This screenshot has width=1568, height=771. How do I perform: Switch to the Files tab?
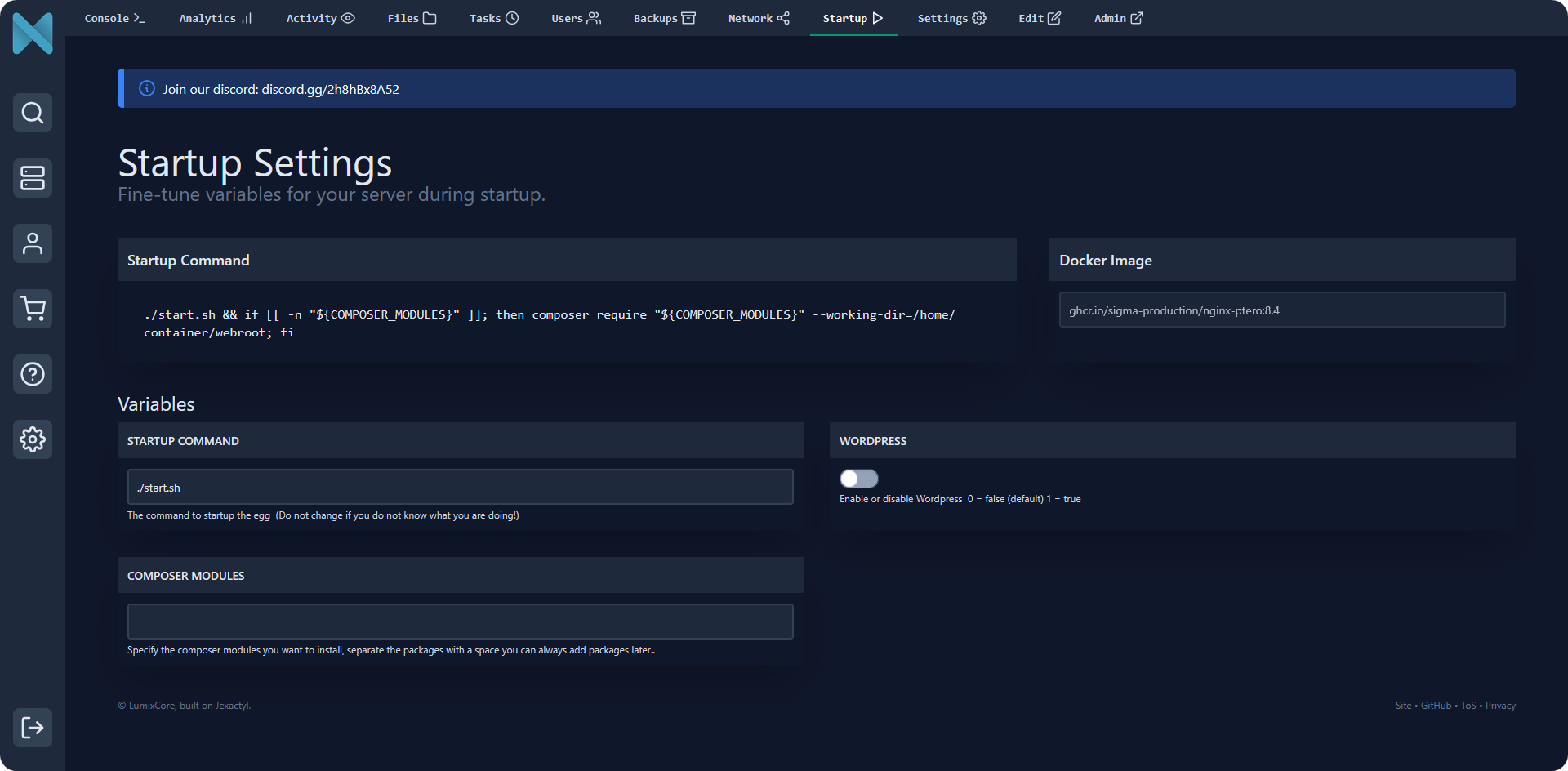(x=412, y=18)
